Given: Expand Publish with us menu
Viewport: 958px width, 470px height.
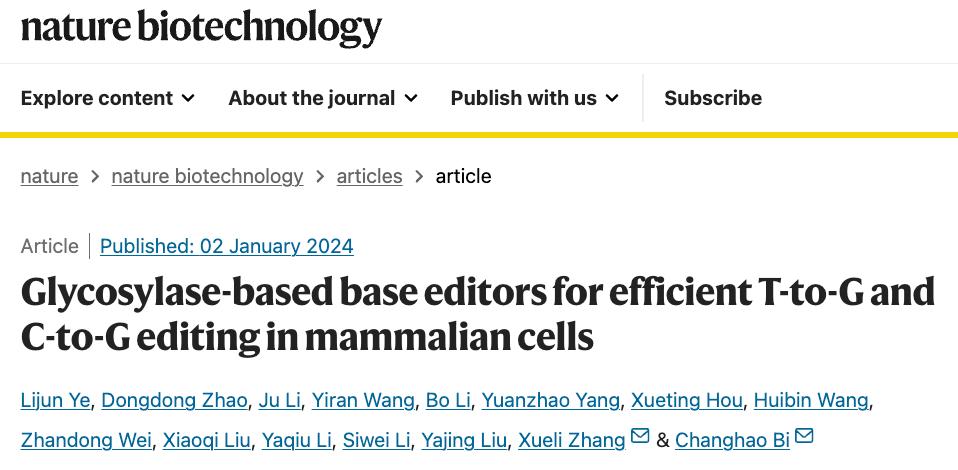Looking at the screenshot, I should [x=535, y=98].
